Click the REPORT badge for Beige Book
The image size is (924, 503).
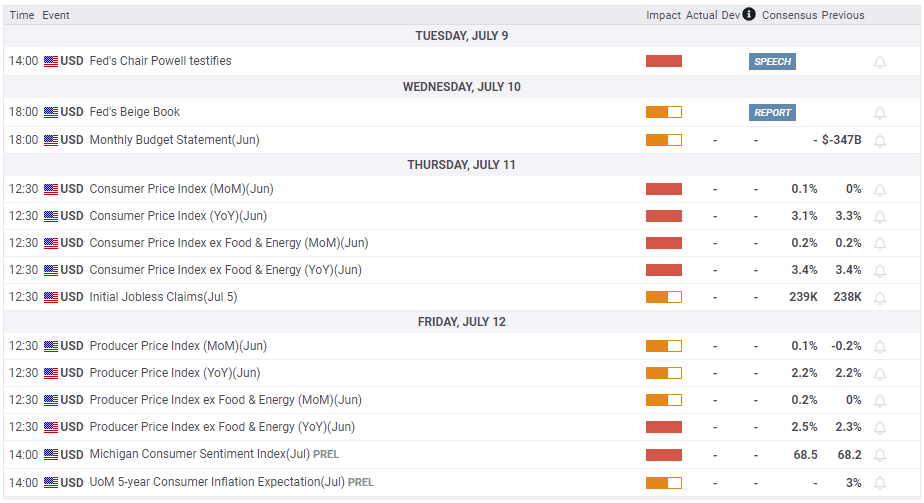[772, 113]
